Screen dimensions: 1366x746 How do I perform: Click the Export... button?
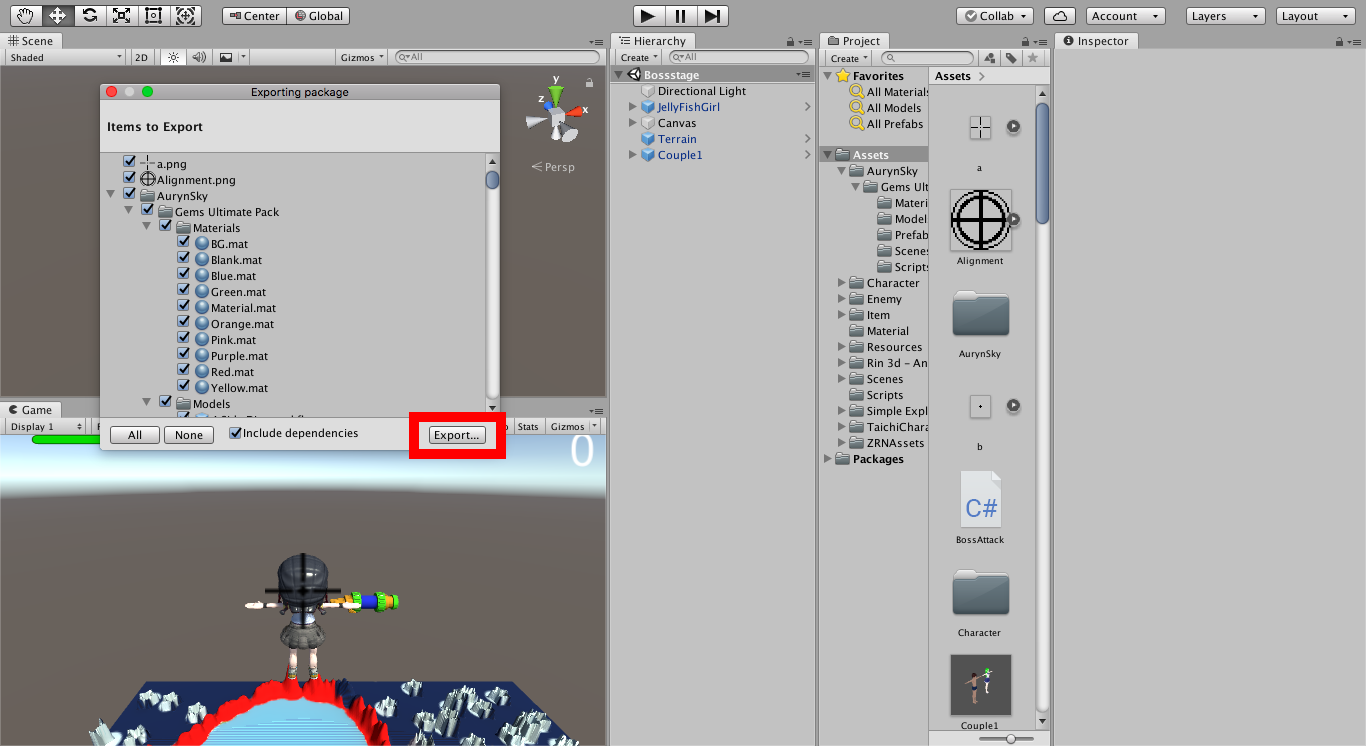coord(457,435)
